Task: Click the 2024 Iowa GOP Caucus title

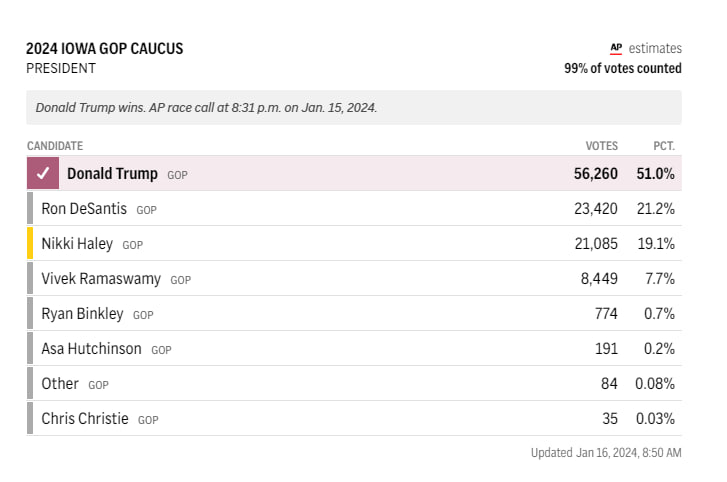Action: [x=105, y=49]
